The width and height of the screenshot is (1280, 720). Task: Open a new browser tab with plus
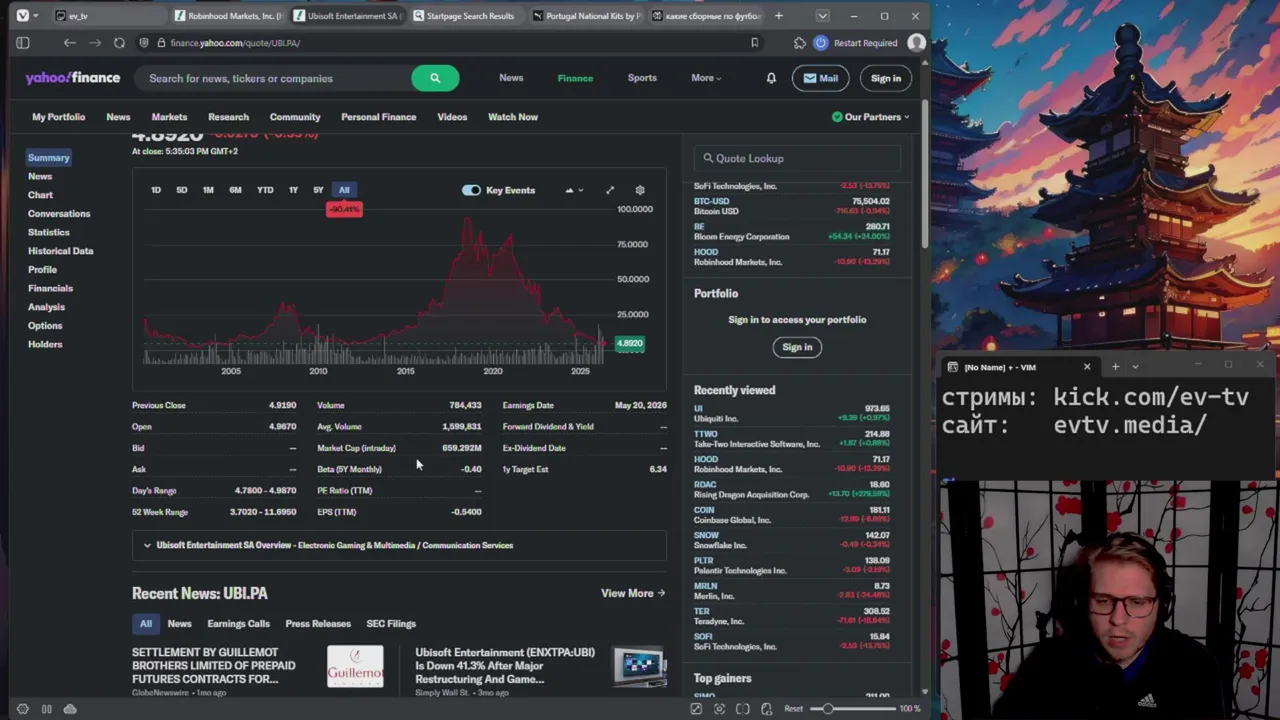[779, 16]
